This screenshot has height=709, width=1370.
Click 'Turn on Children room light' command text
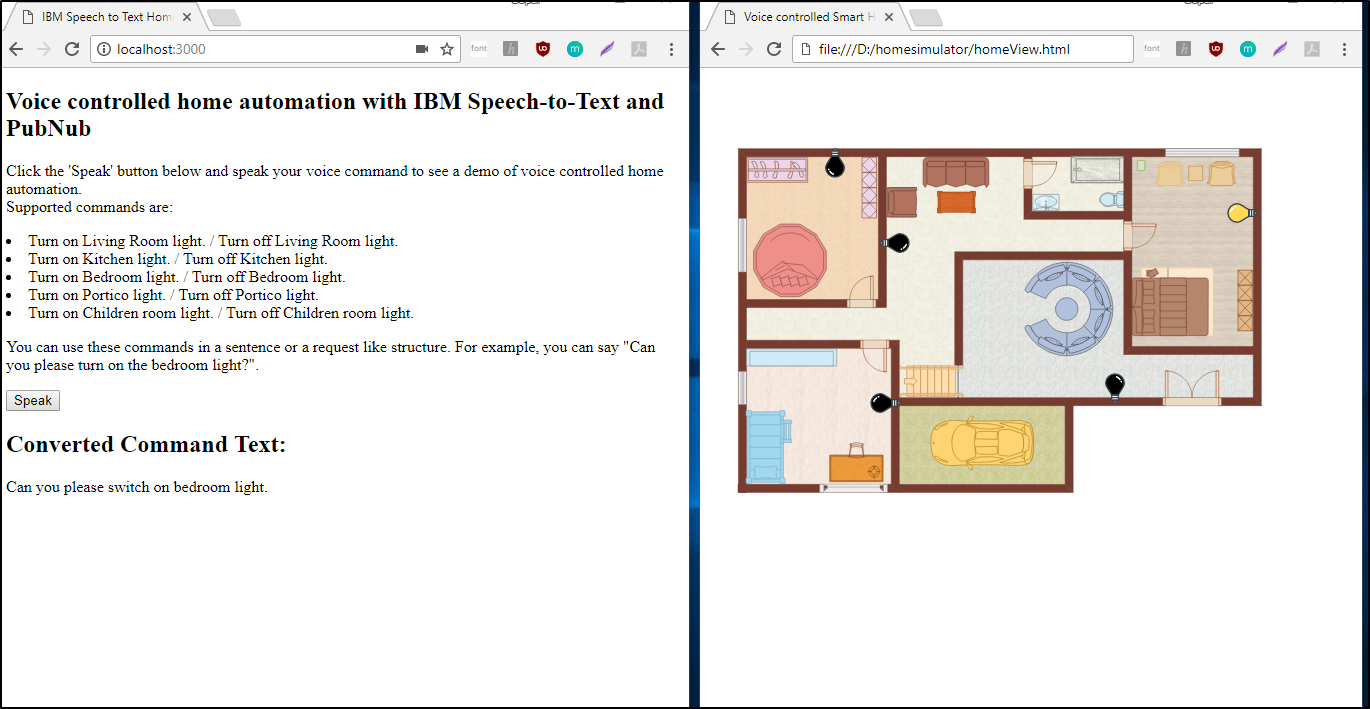121,313
